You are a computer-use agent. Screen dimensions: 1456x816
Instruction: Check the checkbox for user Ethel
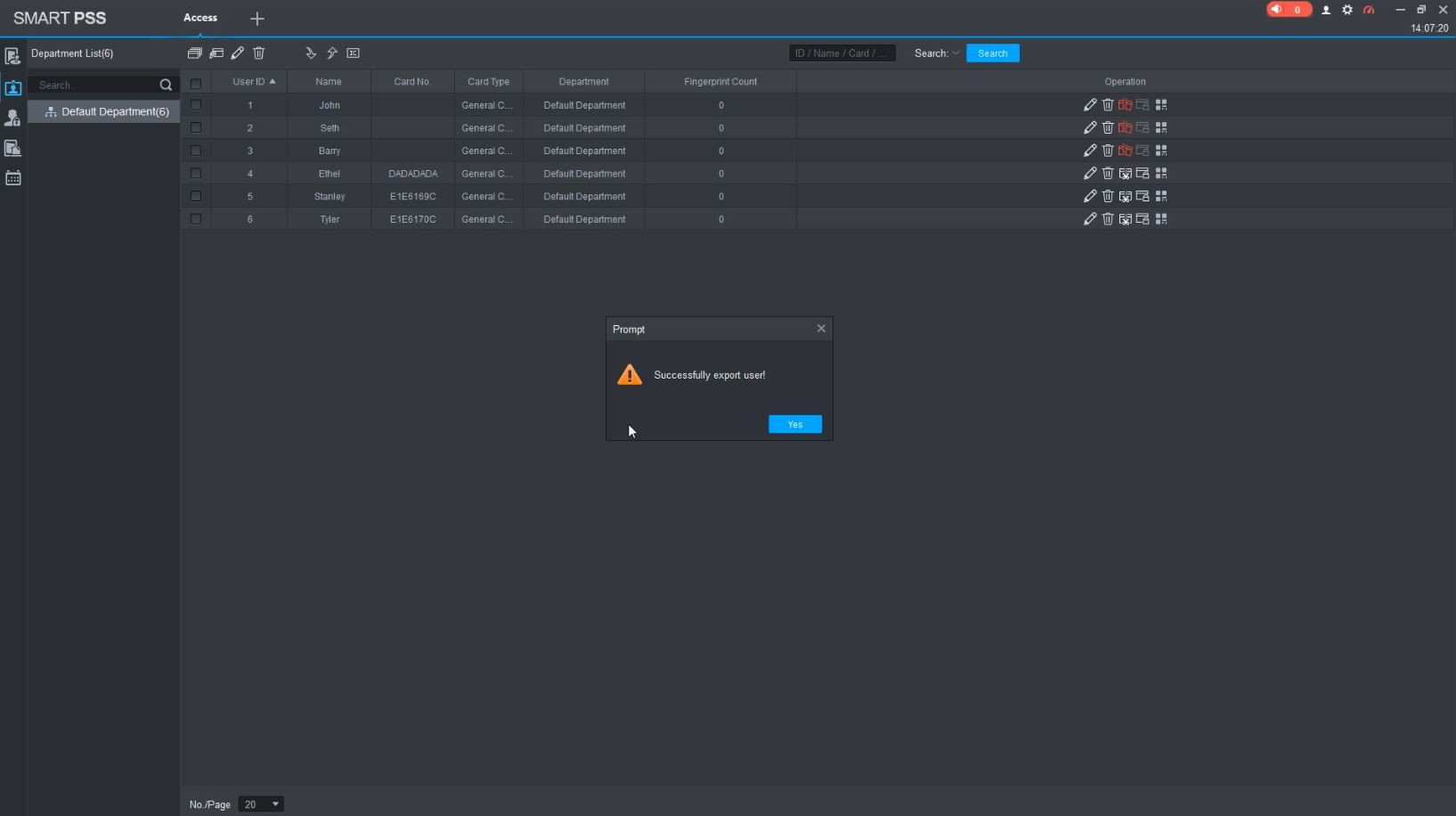coord(196,174)
